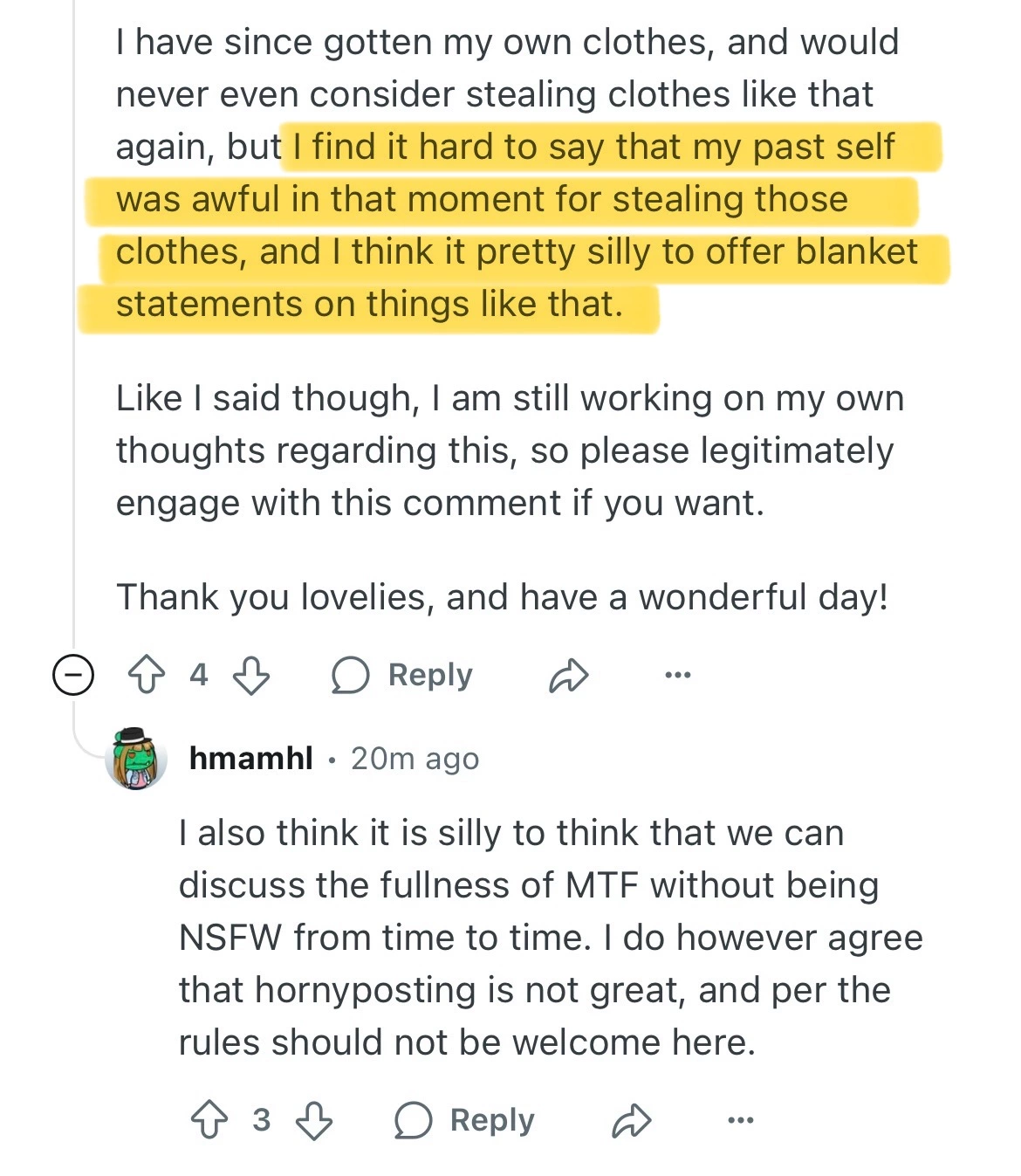
Task: Reply to the comment with 4 points
Action: (402, 675)
